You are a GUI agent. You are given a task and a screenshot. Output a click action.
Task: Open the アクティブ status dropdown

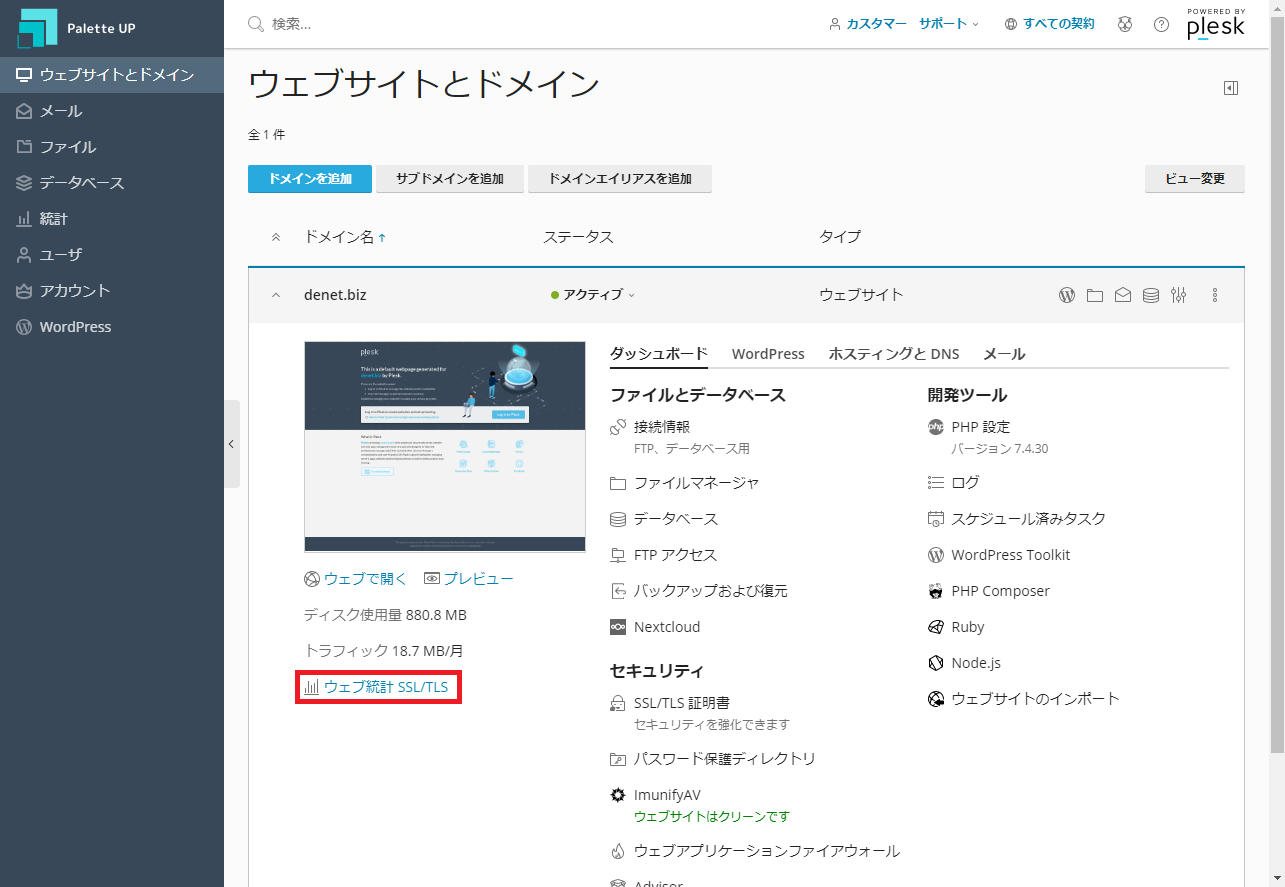[x=593, y=295]
